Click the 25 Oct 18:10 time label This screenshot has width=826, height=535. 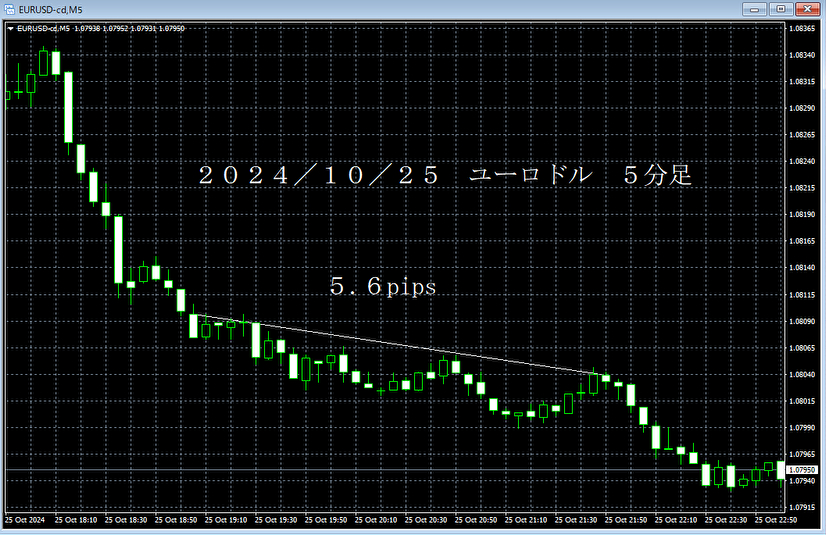click(x=76, y=520)
